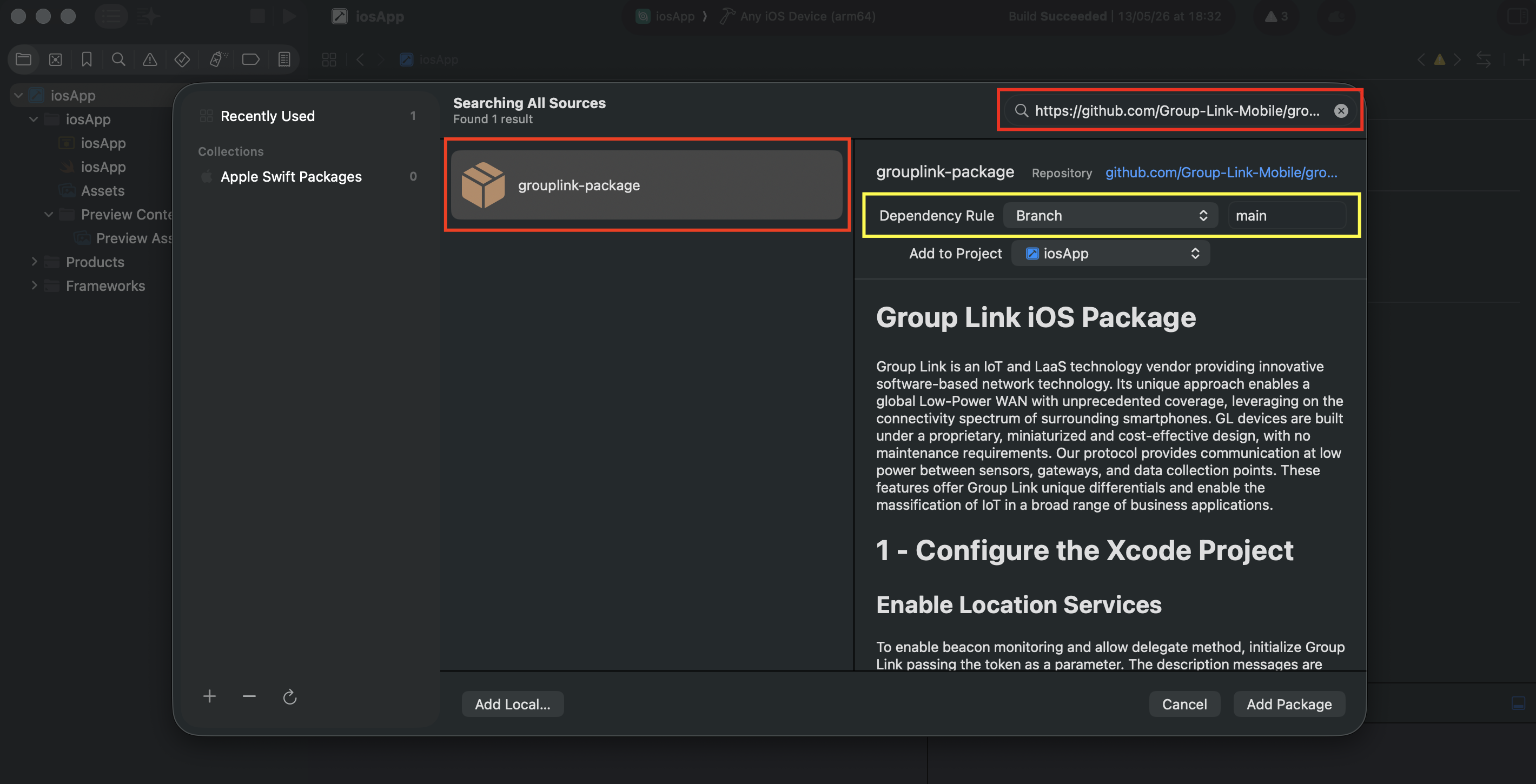Open the Dependency Rule Branch dropdown
1536x784 pixels.
[x=1110, y=215]
